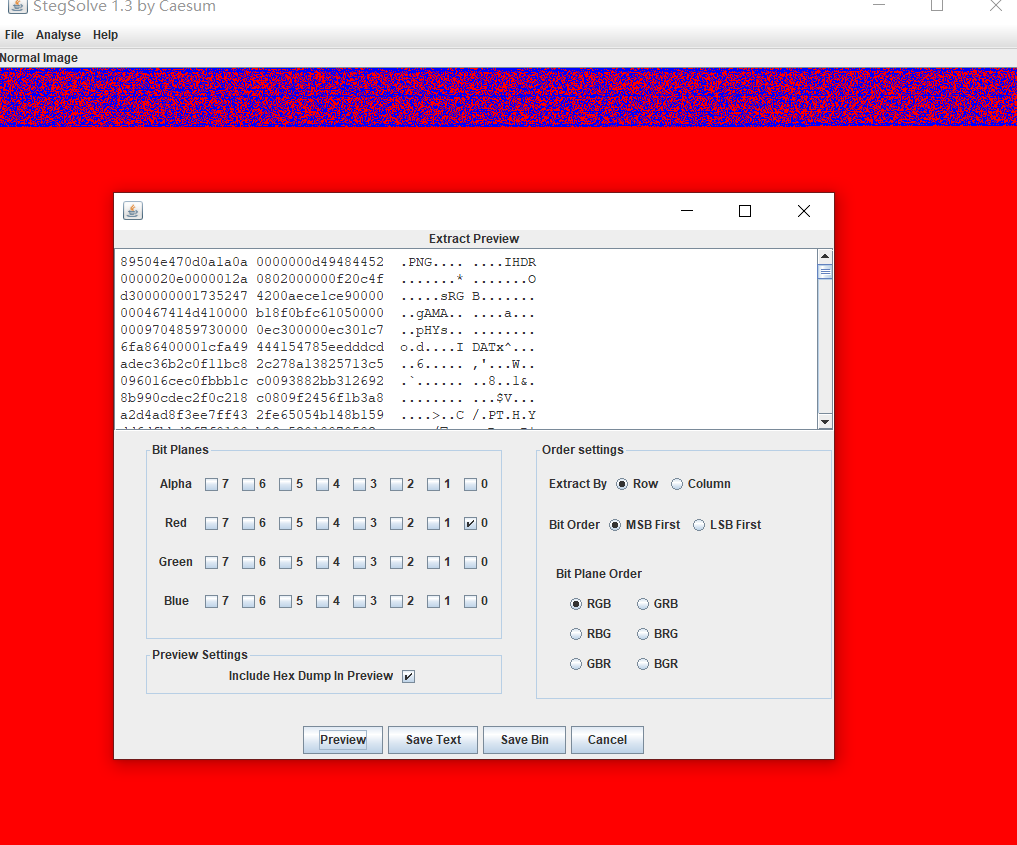Enable Green bit plane 0 checkbox
The image size is (1017, 845).
pyautogui.click(x=471, y=562)
